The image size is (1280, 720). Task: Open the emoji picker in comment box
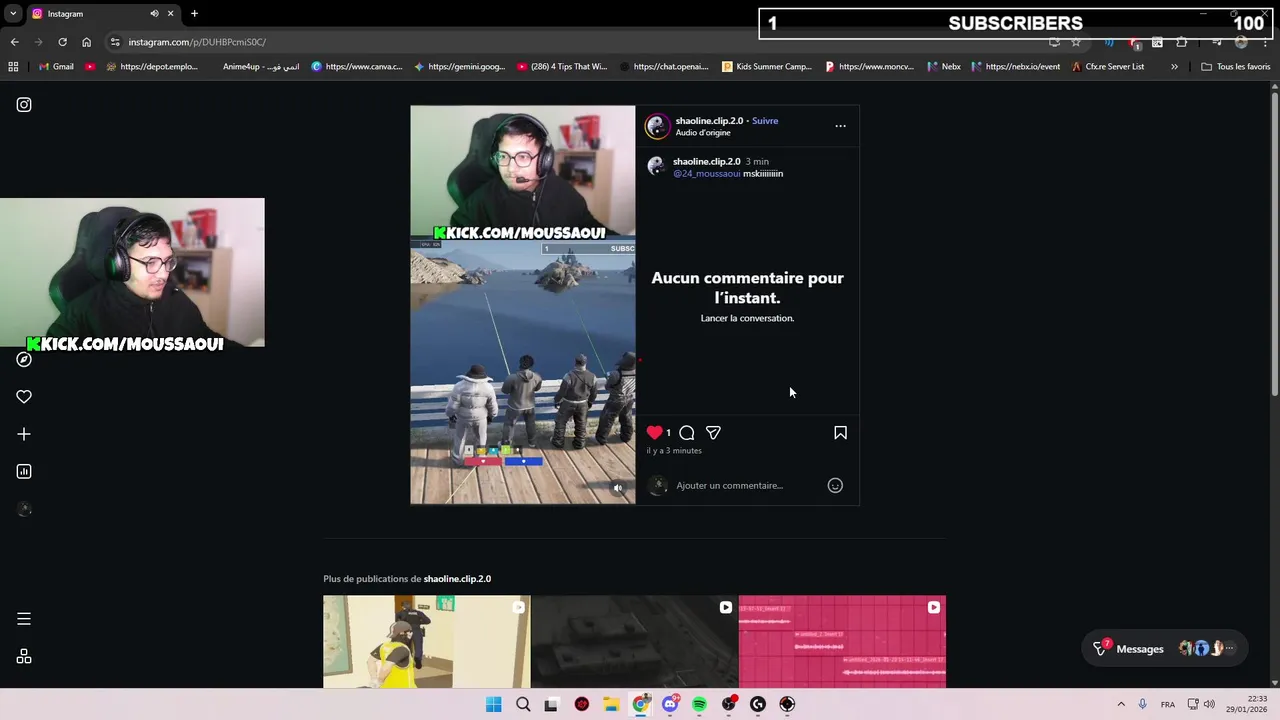point(835,486)
